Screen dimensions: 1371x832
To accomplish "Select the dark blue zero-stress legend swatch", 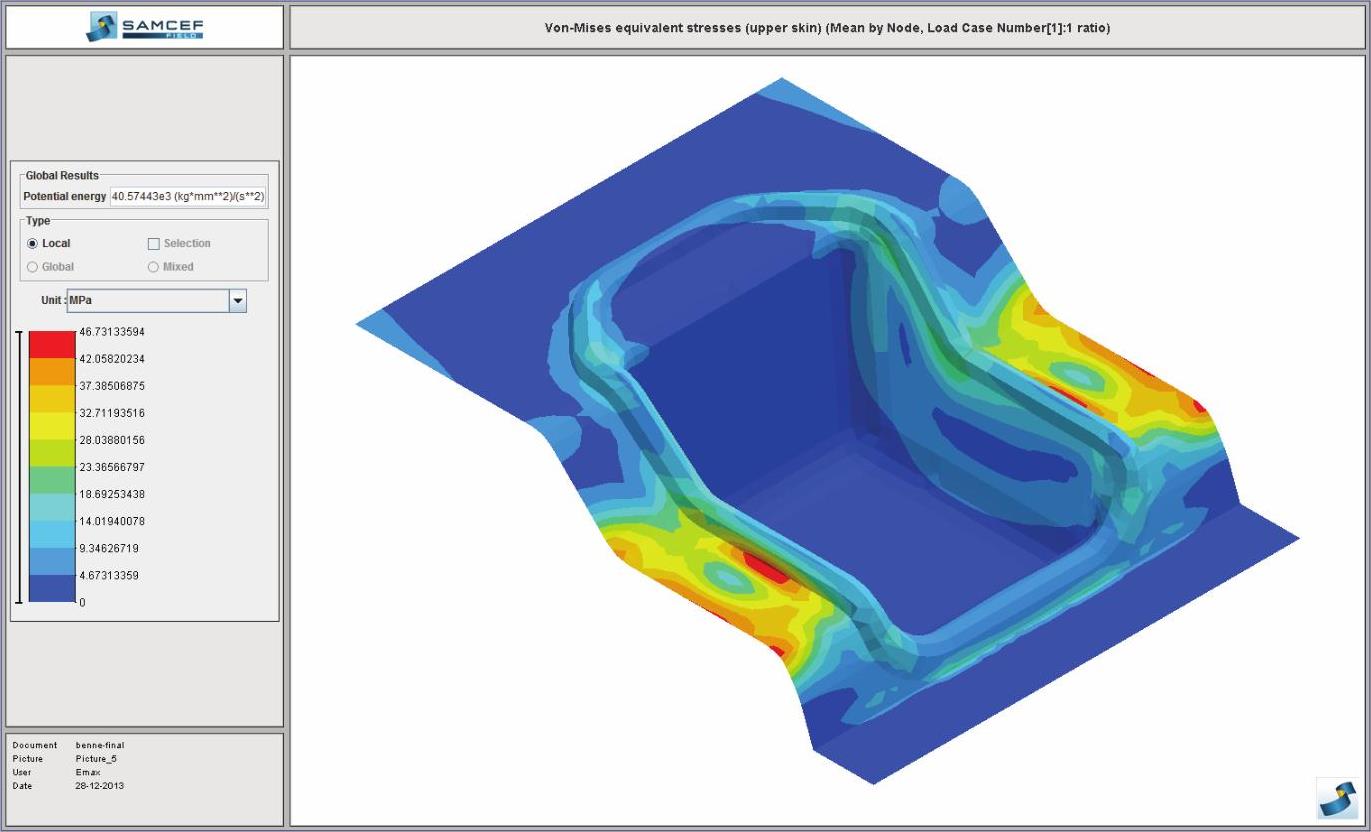I will click(x=52, y=589).
